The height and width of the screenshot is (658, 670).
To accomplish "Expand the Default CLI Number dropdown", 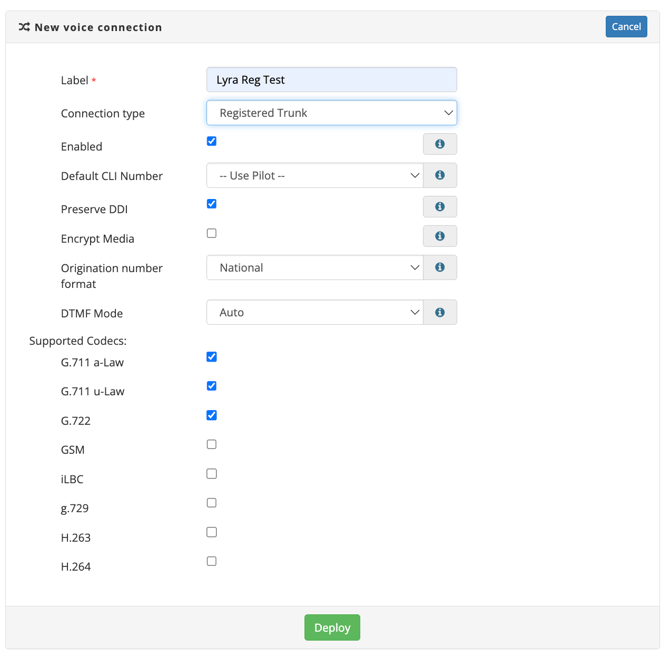I will click(315, 176).
